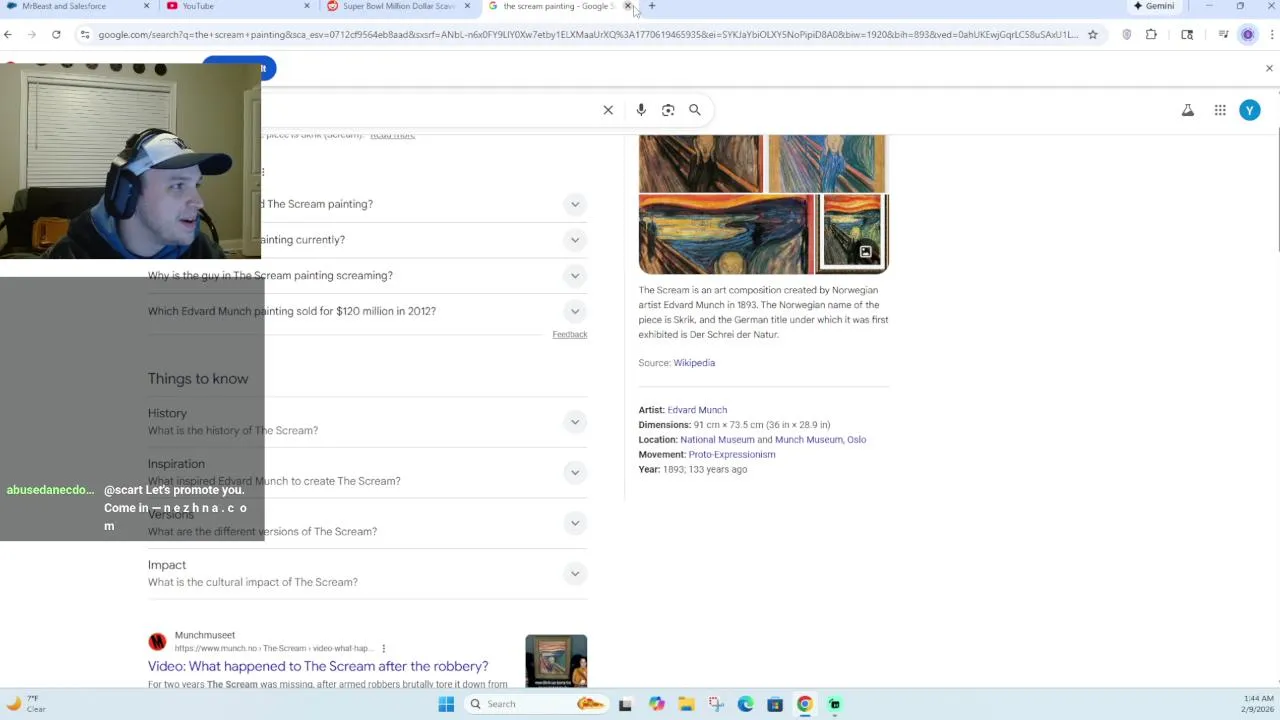
Task: Launch Microsoft Edge from taskbar
Action: (x=745, y=704)
